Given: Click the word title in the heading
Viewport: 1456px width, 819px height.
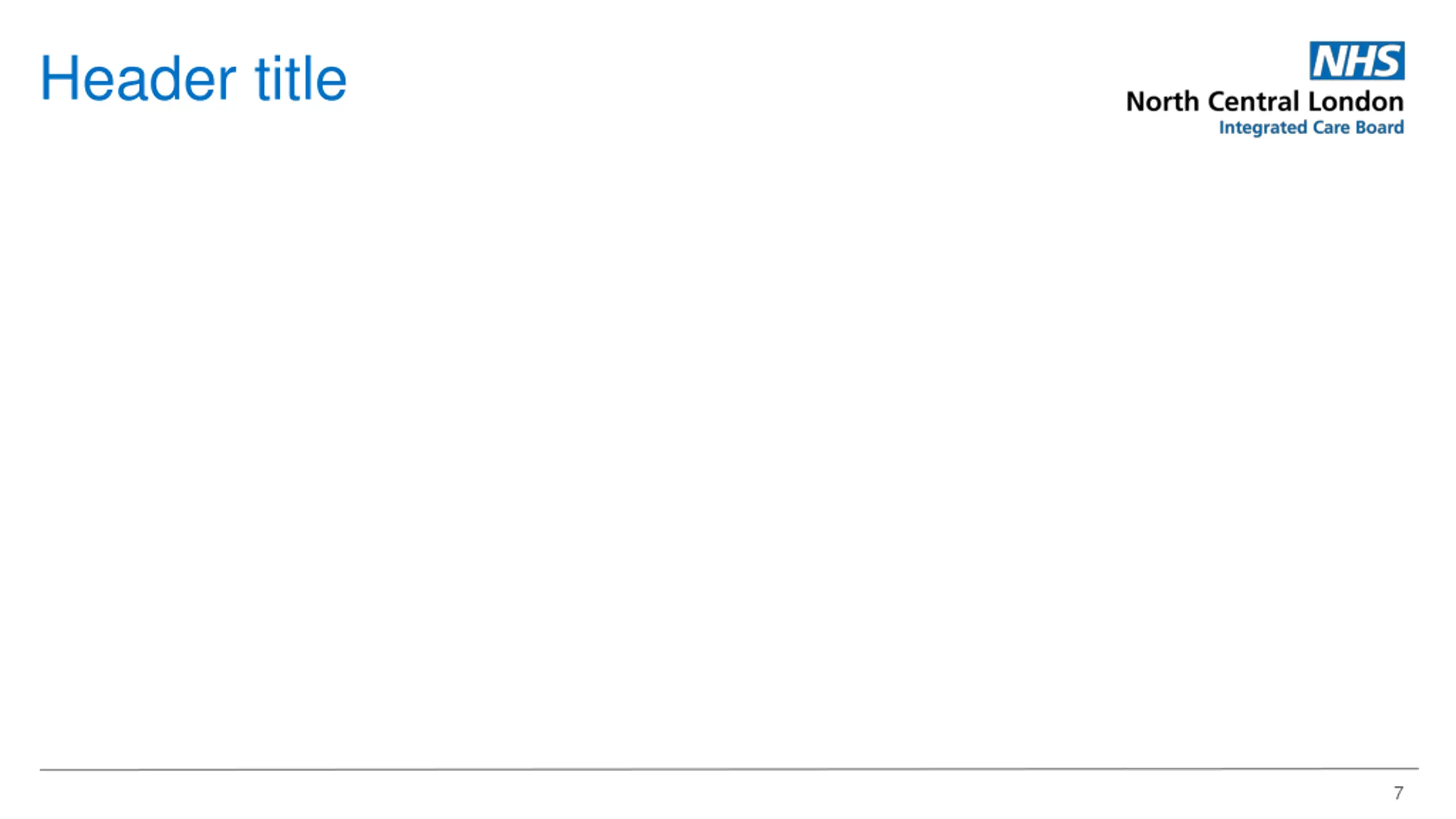Looking at the screenshot, I should (300, 78).
